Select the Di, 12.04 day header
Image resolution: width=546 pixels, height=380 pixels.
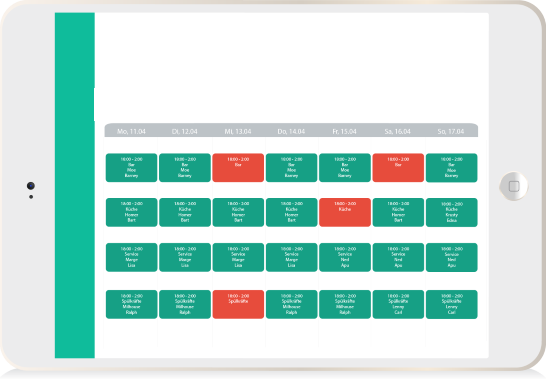(x=185, y=131)
